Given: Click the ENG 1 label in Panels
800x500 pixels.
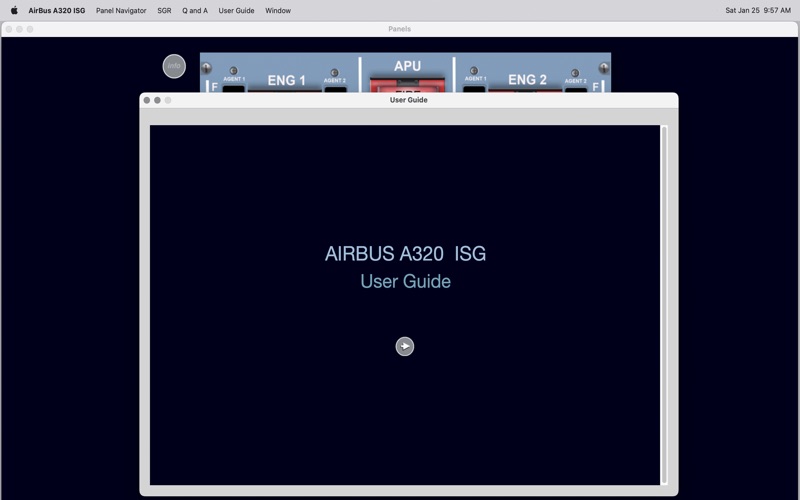Looking at the screenshot, I should tap(286, 80).
